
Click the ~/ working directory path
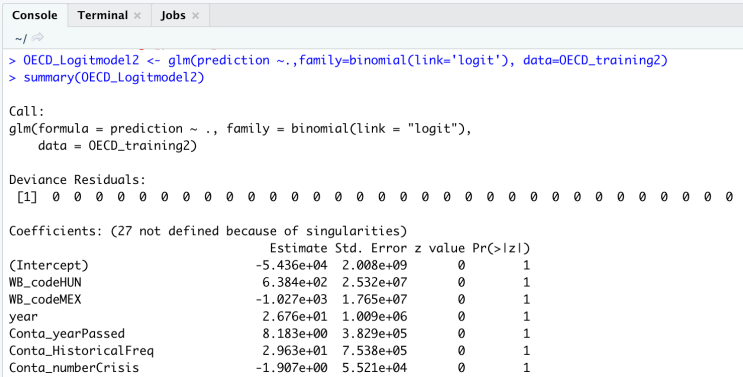(20, 38)
